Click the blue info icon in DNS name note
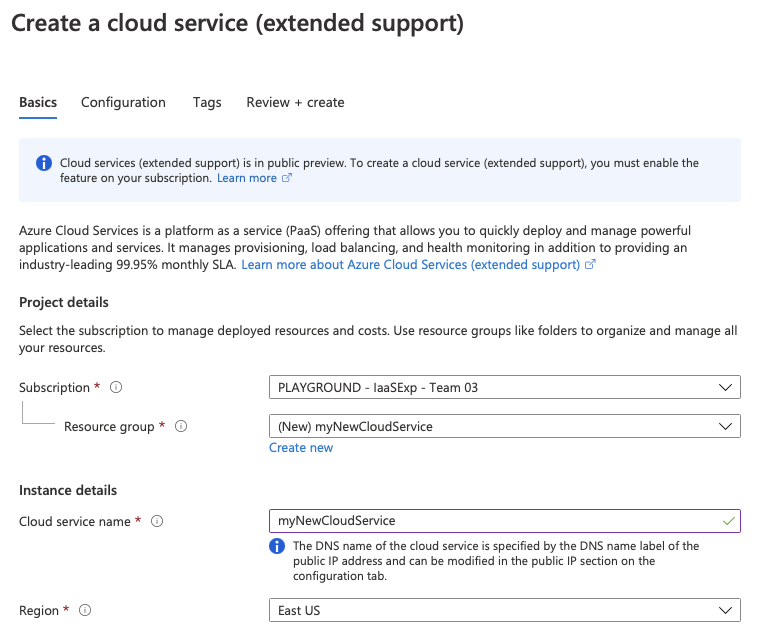This screenshot has height=643, width=767. [277, 547]
